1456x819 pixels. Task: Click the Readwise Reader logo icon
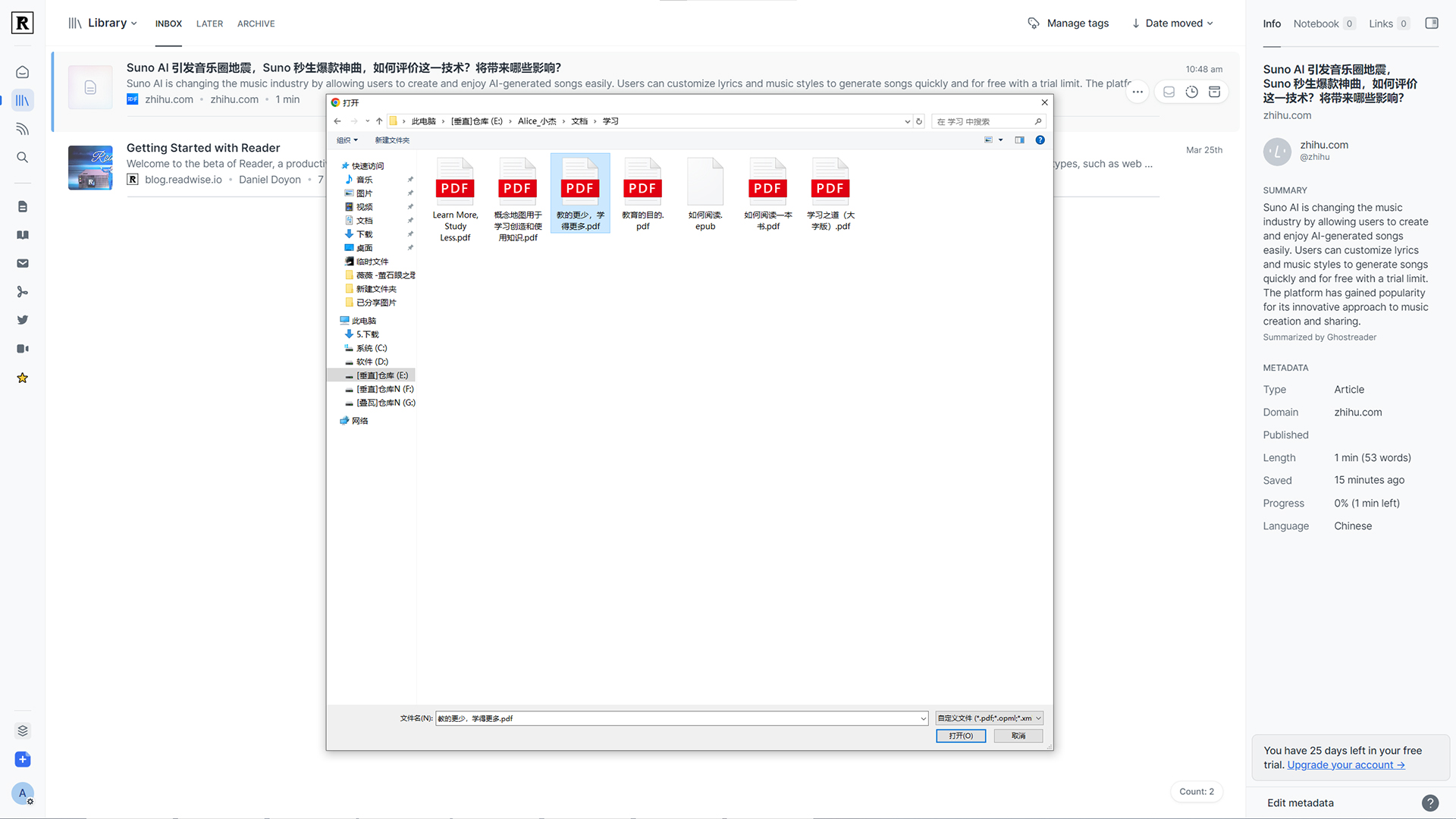coord(23,23)
